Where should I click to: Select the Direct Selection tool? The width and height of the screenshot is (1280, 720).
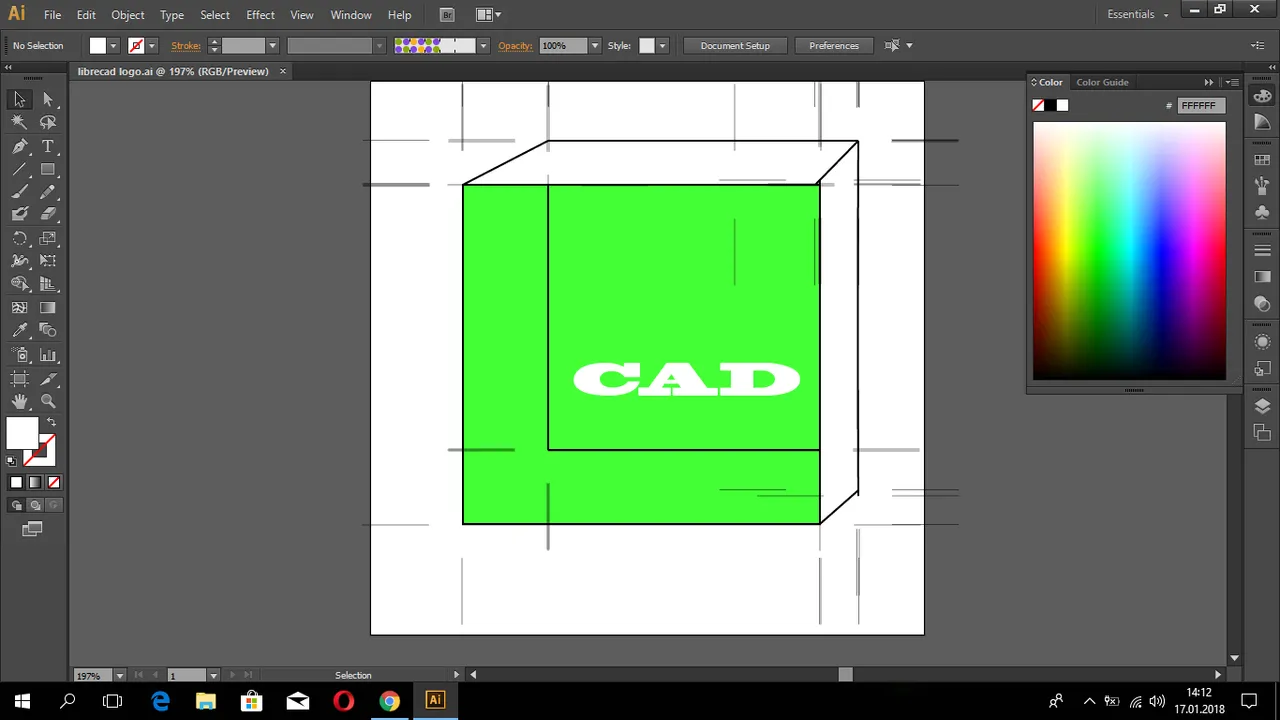(x=48, y=99)
